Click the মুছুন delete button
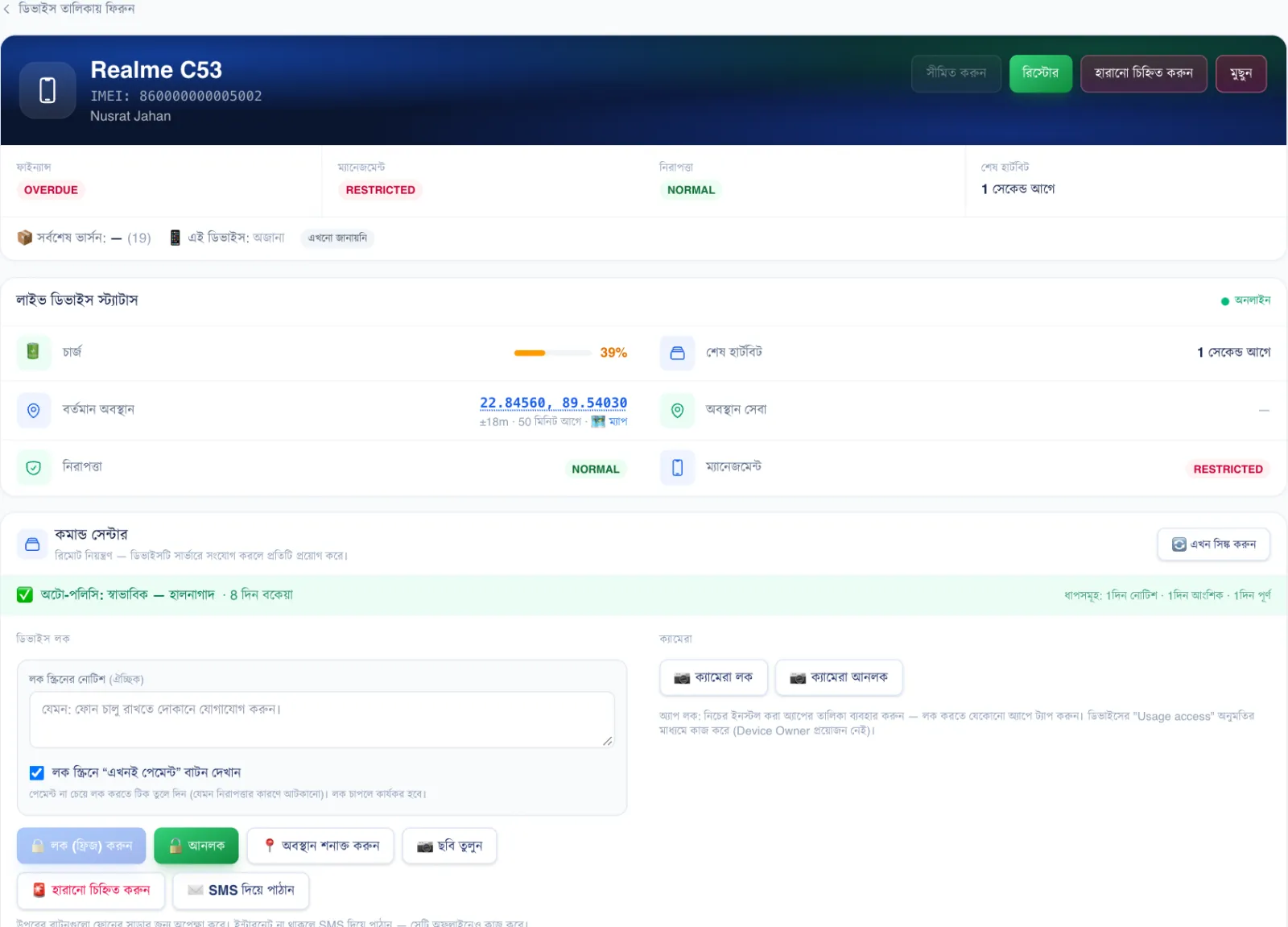The image size is (1288, 927). click(1241, 73)
